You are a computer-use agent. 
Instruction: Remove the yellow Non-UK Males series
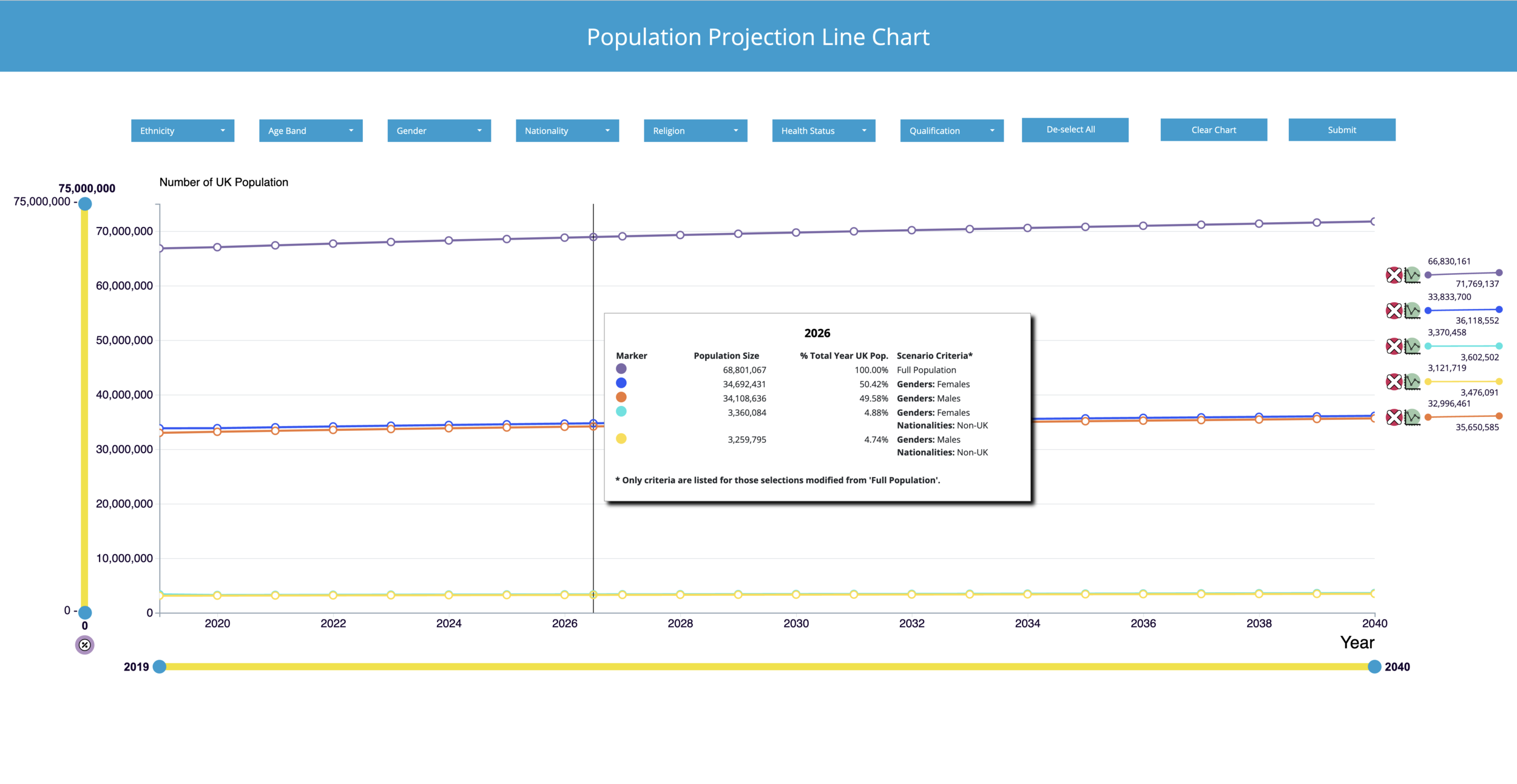pos(1394,382)
